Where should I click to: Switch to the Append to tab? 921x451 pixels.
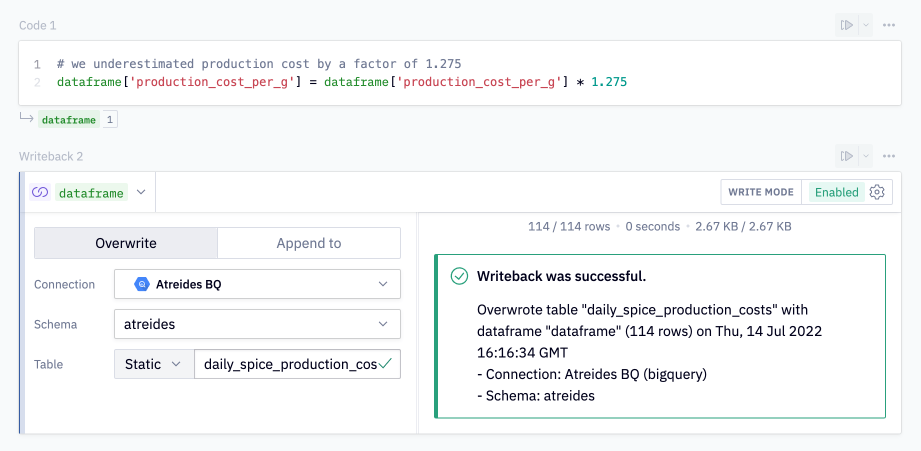309,243
